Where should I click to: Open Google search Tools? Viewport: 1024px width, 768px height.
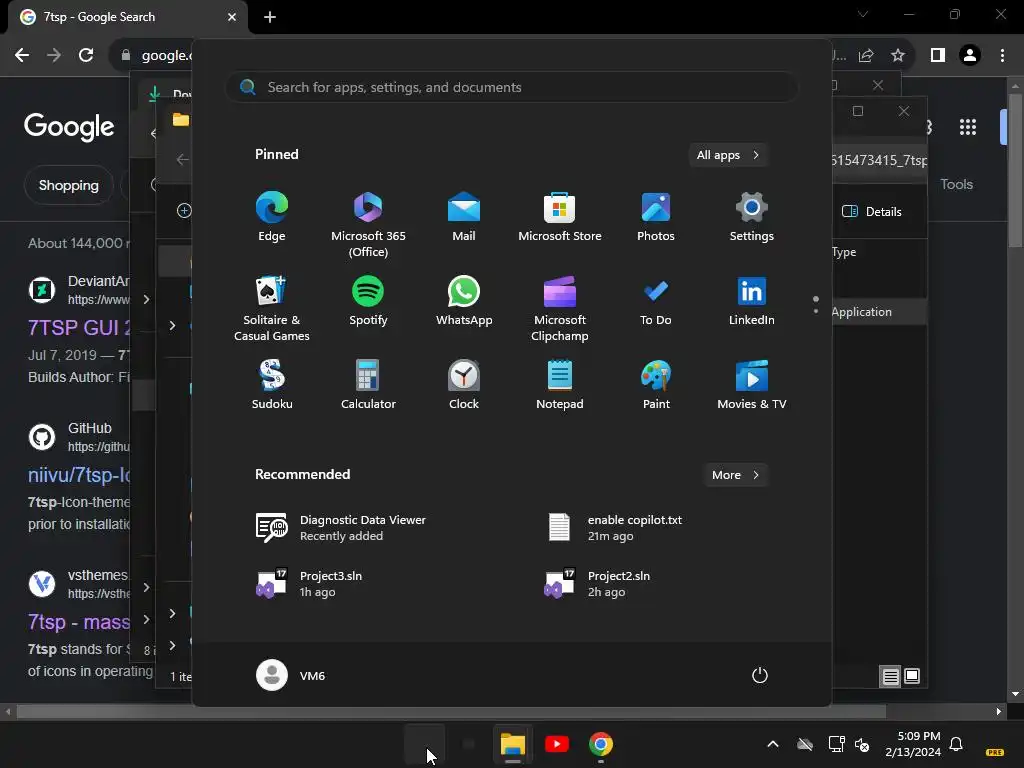(957, 184)
